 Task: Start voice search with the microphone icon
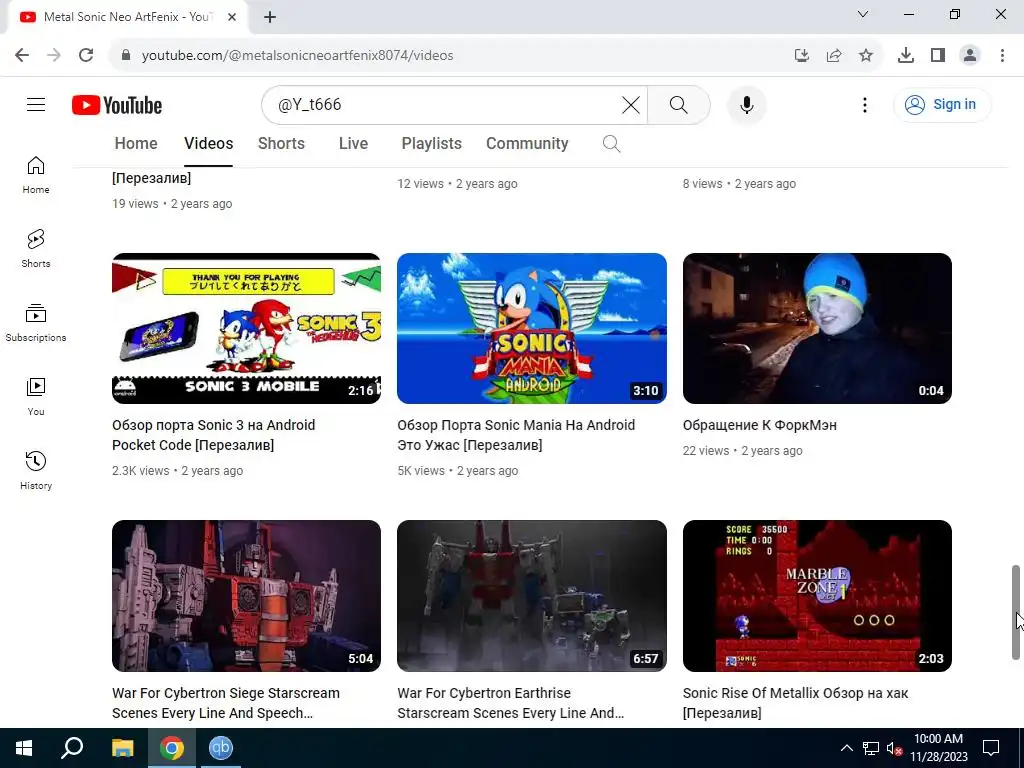click(746, 104)
